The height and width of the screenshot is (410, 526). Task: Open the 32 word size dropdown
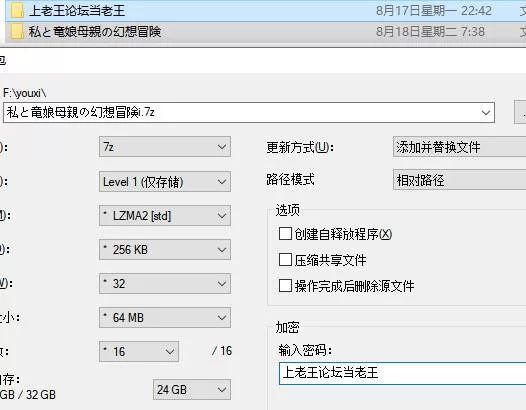(x=165, y=284)
